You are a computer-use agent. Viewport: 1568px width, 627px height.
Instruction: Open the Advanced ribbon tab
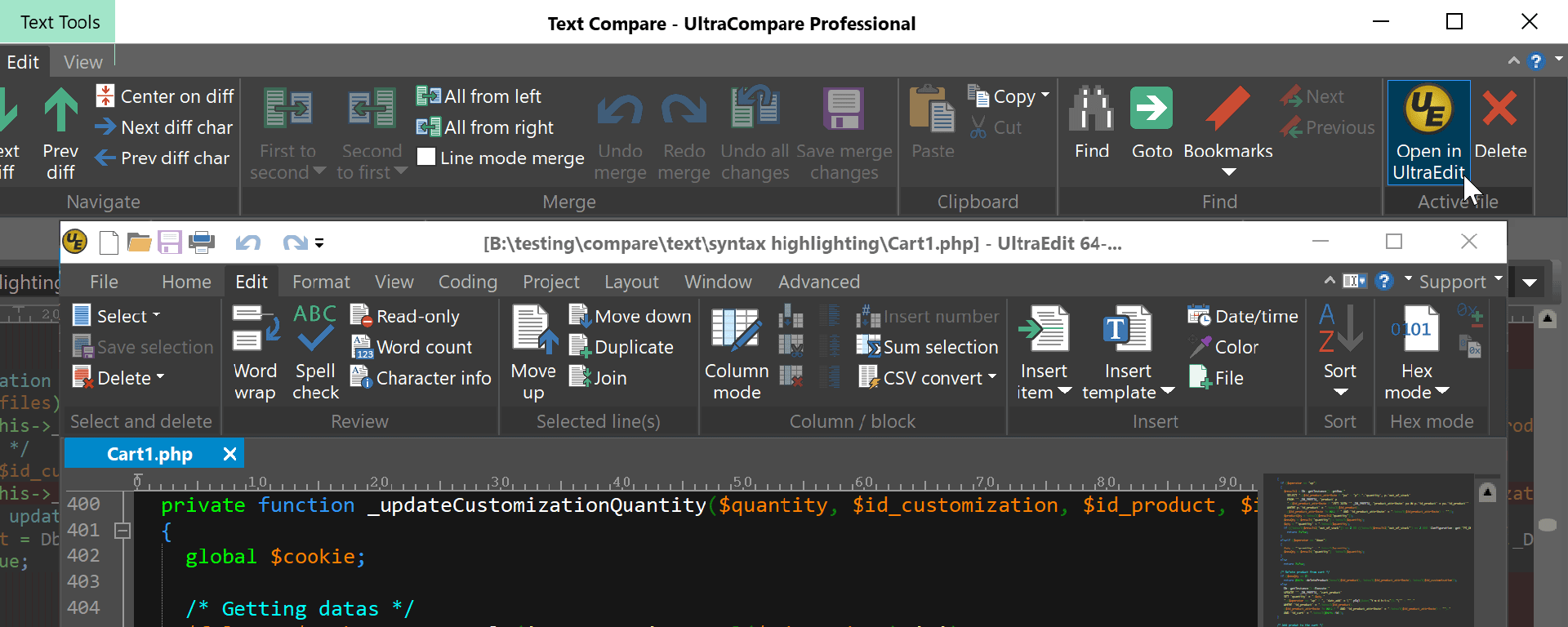[818, 282]
